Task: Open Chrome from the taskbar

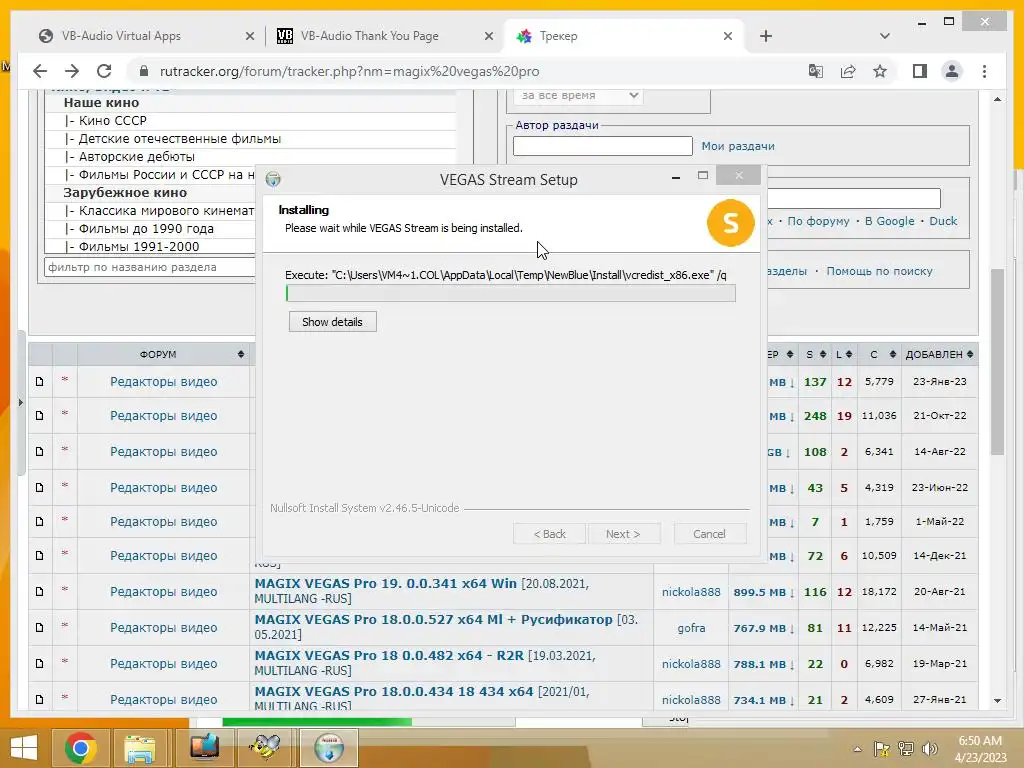Action: click(81, 748)
